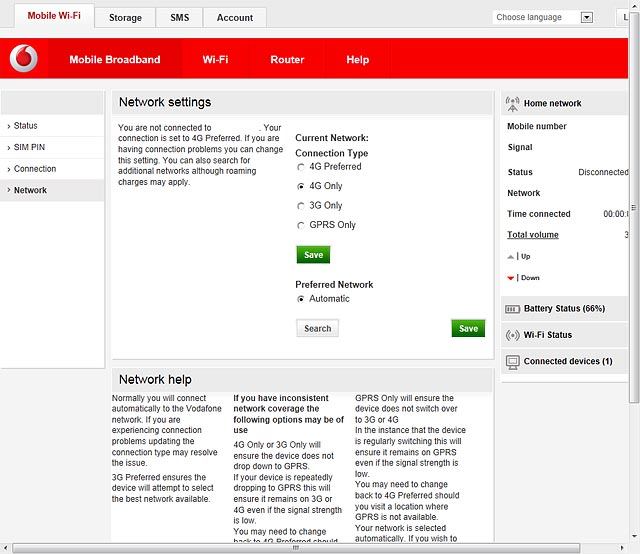The image size is (640, 554).
Task: Switch to the Mobile Wi-Fi tab
Action: [54, 16]
